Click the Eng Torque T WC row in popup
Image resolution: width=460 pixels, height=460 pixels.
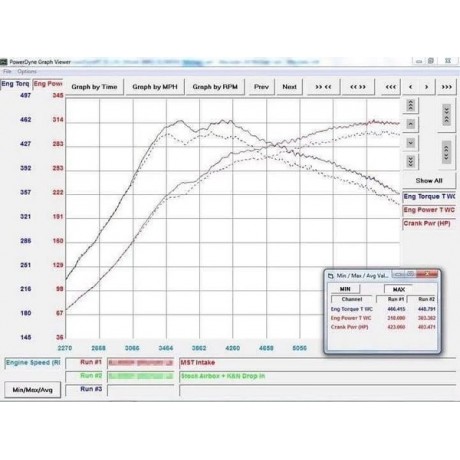point(383,309)
